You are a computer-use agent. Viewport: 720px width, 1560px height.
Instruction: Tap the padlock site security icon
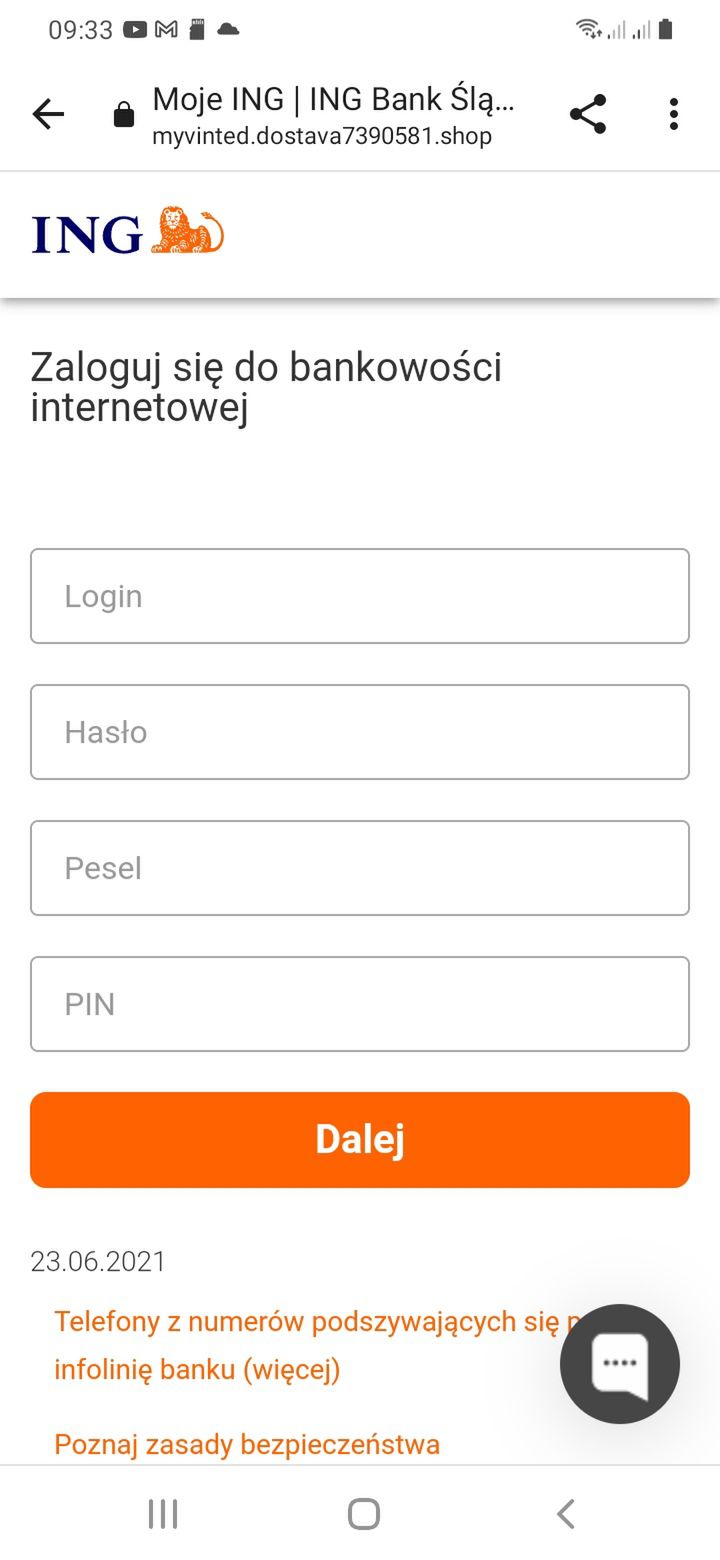tap(124, 113)
